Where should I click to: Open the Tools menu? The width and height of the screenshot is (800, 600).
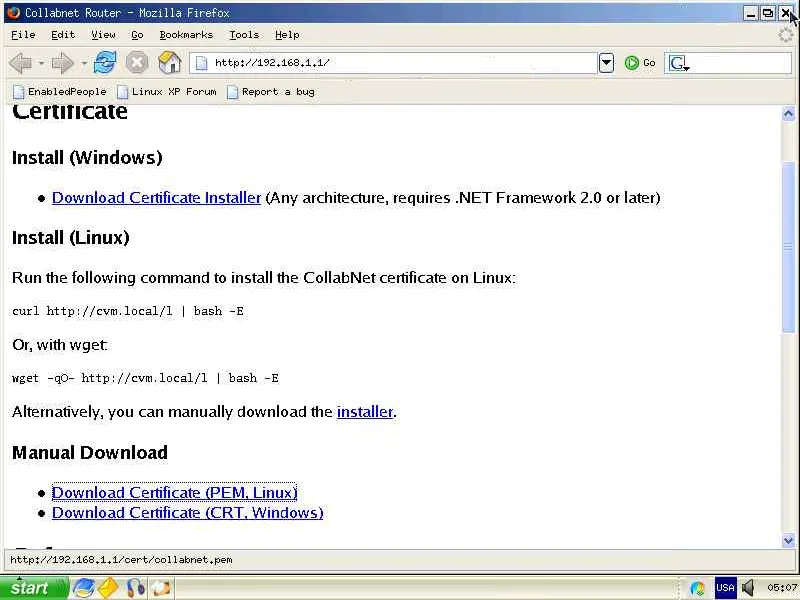[x=244, y=35]
